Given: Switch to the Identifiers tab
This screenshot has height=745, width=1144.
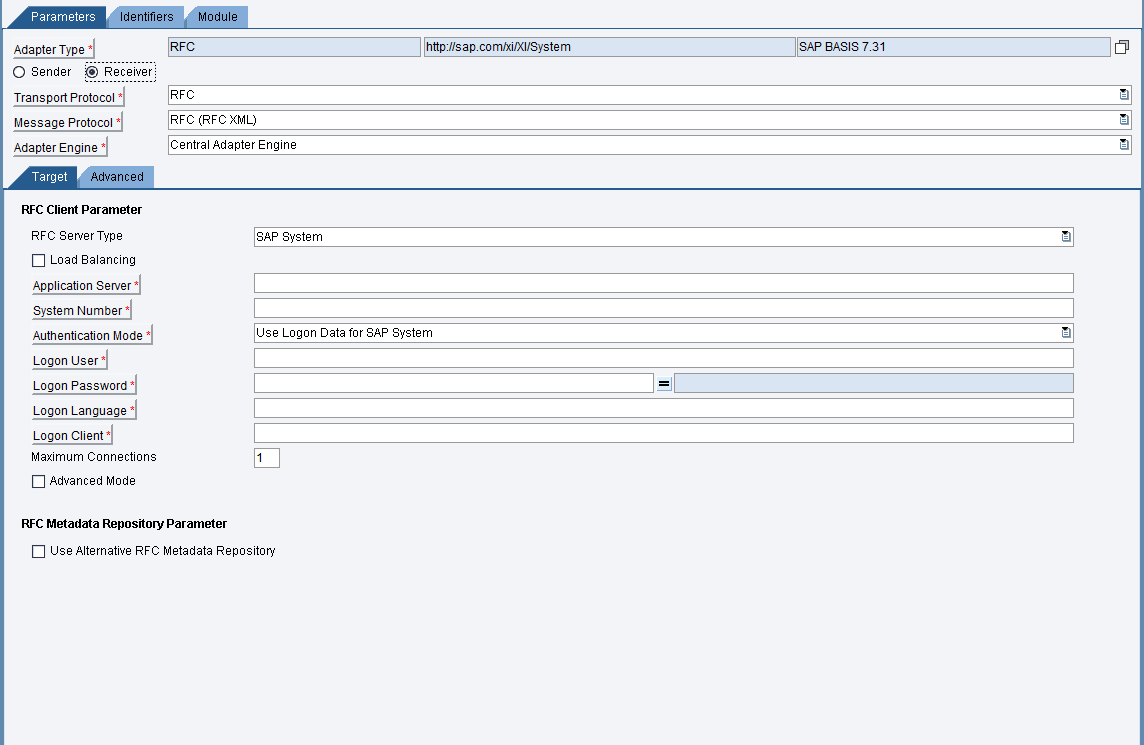Looking at the screenshot, I should 146,16.
